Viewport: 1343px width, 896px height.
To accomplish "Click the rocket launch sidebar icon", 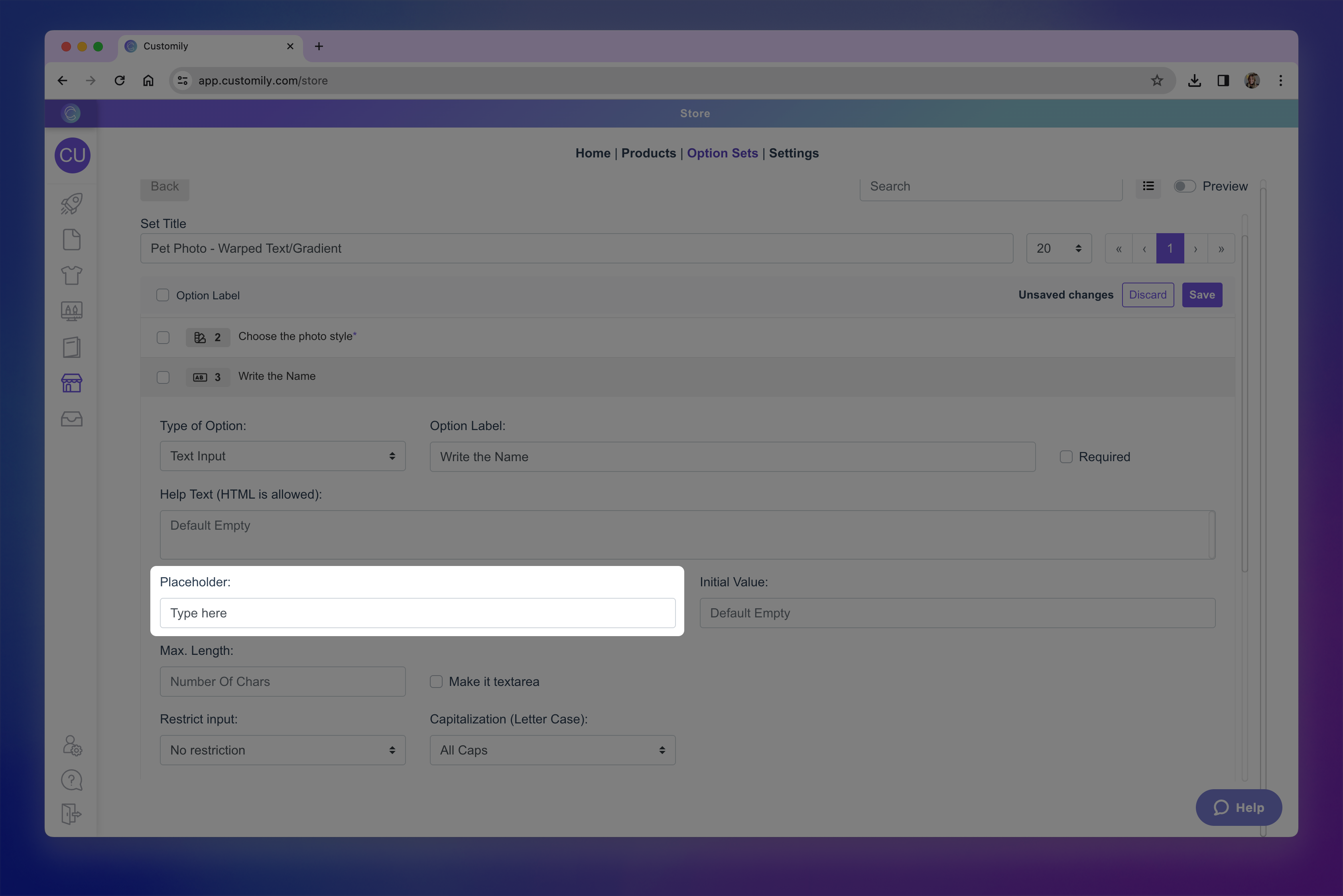I will [71, 204].
